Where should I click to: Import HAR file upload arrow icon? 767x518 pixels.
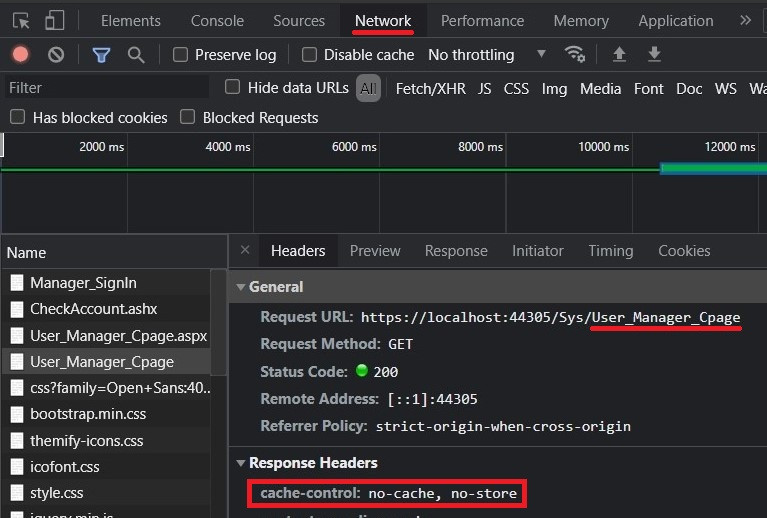pyautogui.click(x=619, y=54)
